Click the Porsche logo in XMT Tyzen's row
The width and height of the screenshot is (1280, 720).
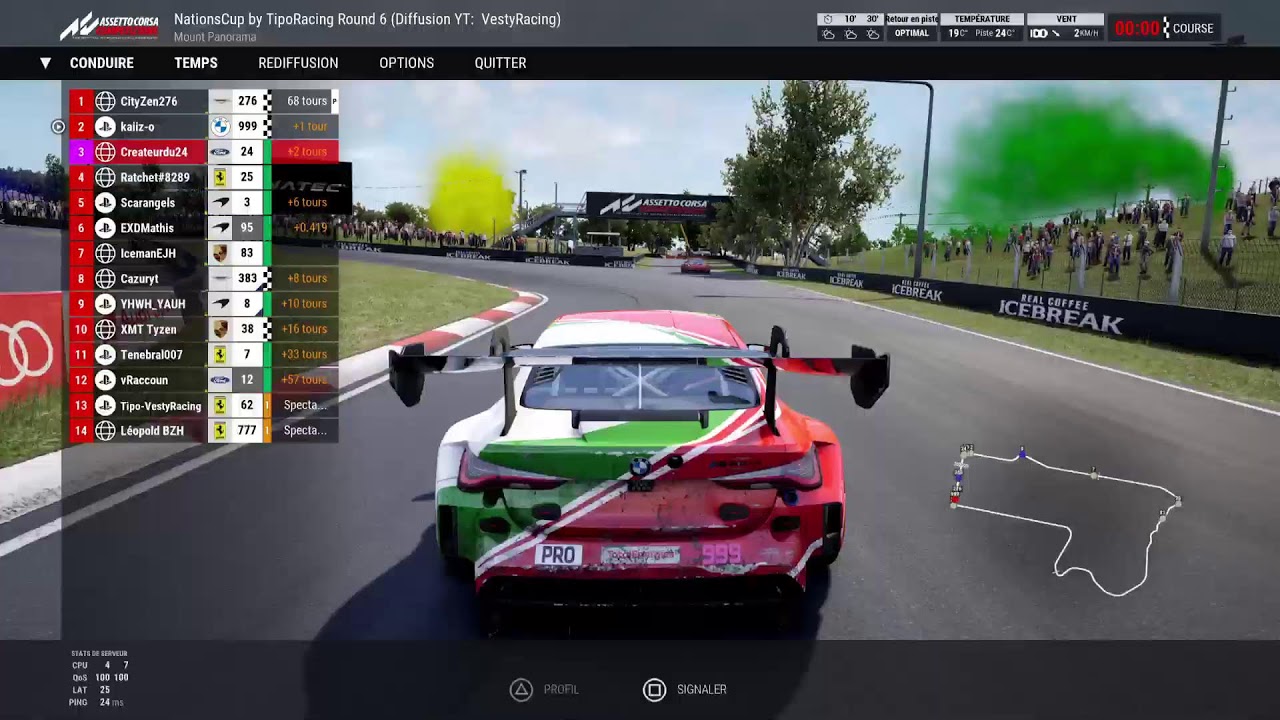click(x=220, y=329)
